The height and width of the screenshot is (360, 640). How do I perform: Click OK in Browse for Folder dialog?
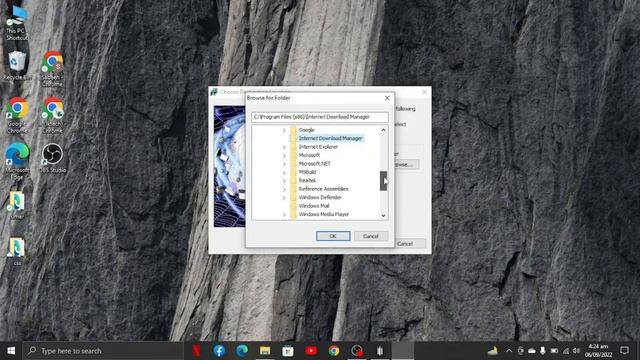(333, 236)
